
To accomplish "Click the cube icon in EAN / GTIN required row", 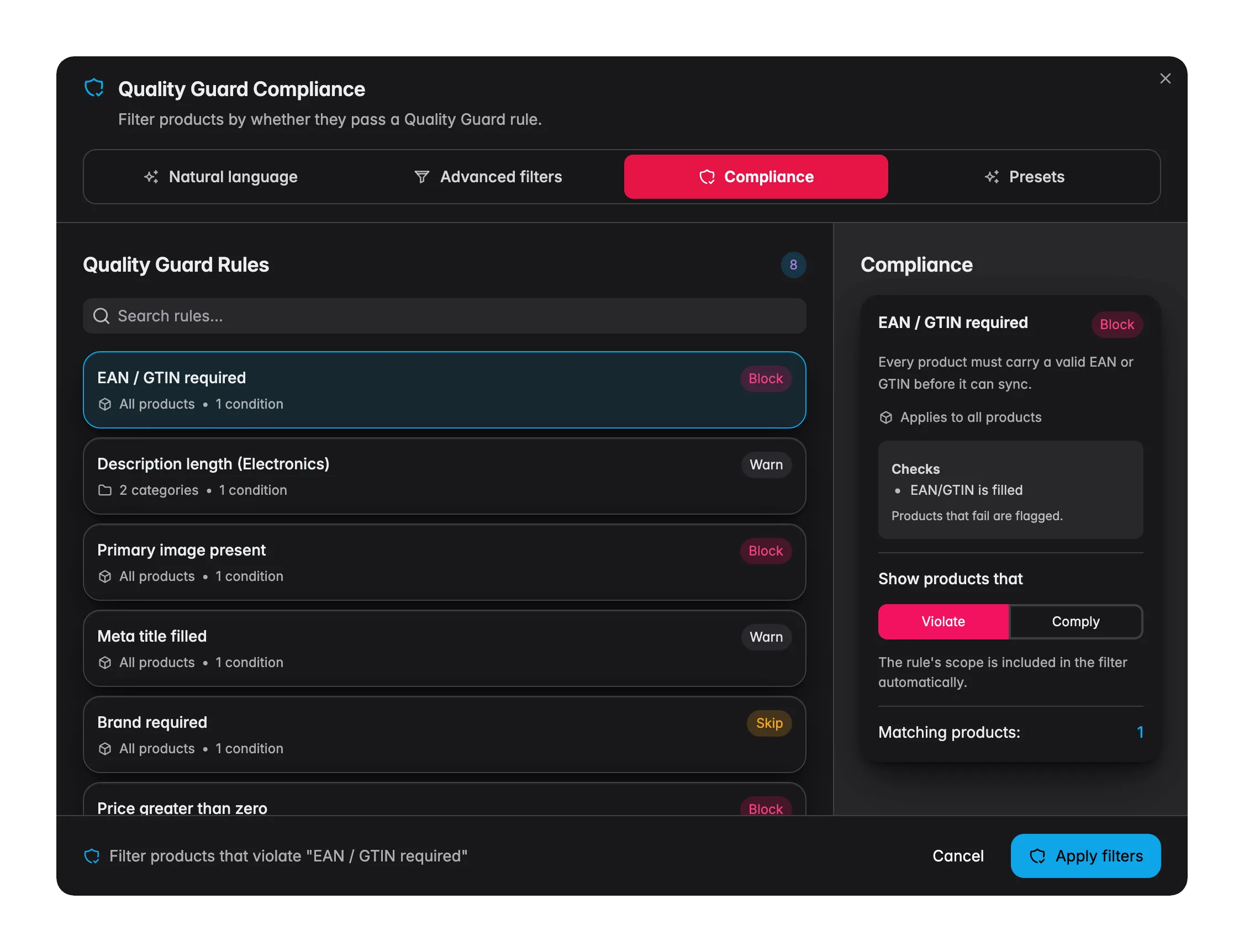I will (105, 404).
